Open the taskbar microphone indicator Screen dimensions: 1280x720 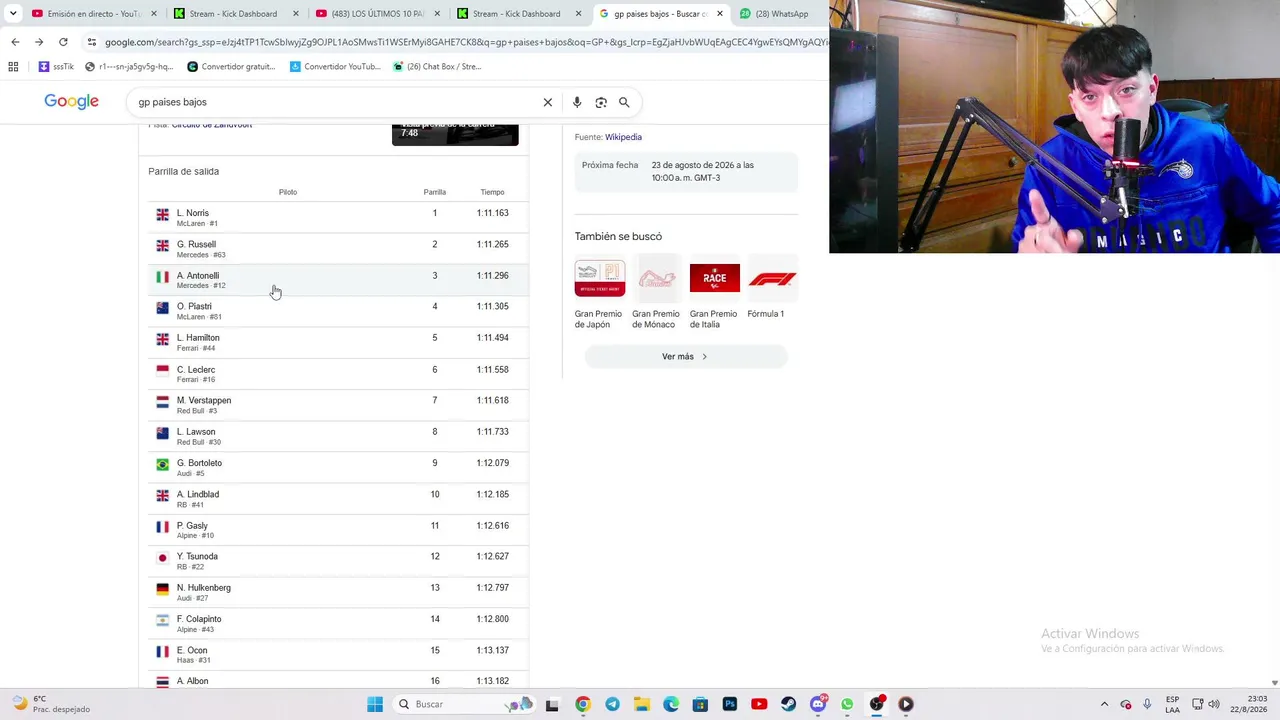point(1147,704)
